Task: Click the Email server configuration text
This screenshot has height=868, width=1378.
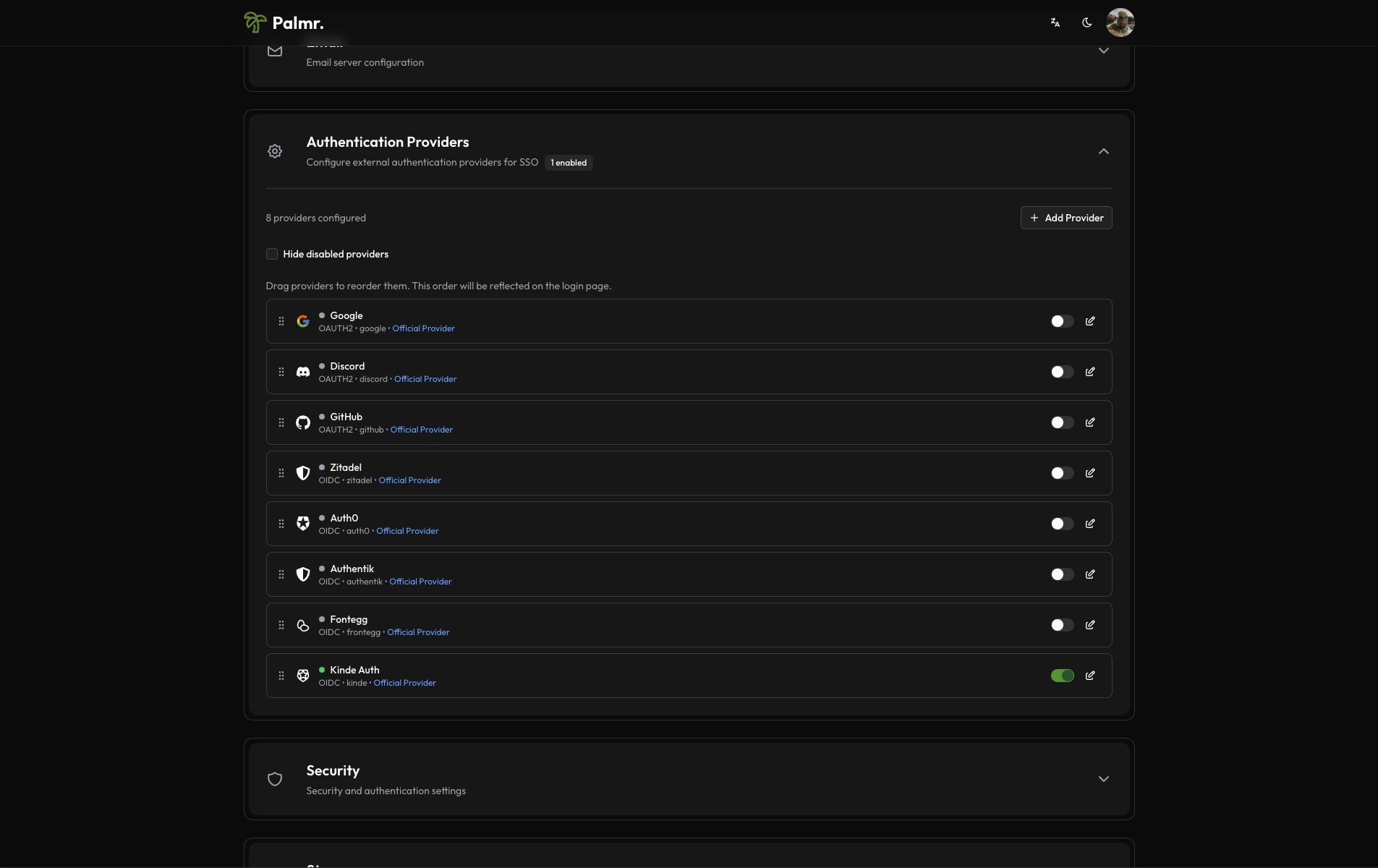Action: tap(365, 62)
